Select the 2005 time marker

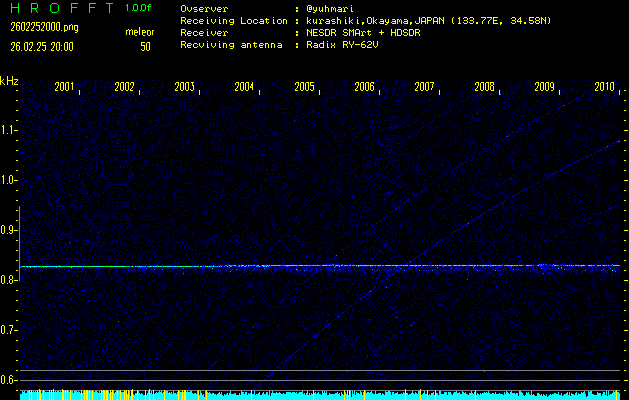304,87
